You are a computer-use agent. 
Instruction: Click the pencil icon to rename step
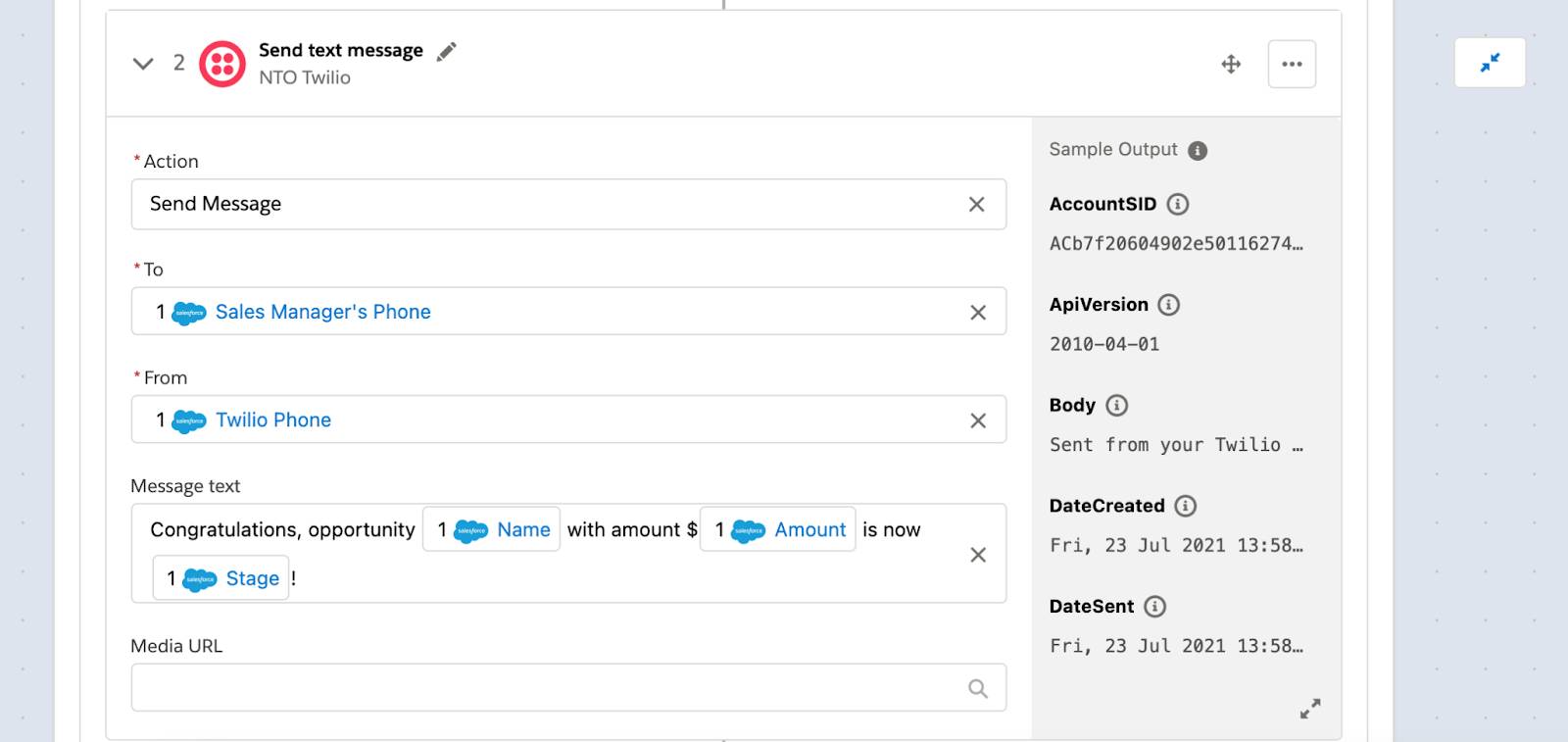tap(447, 52)
